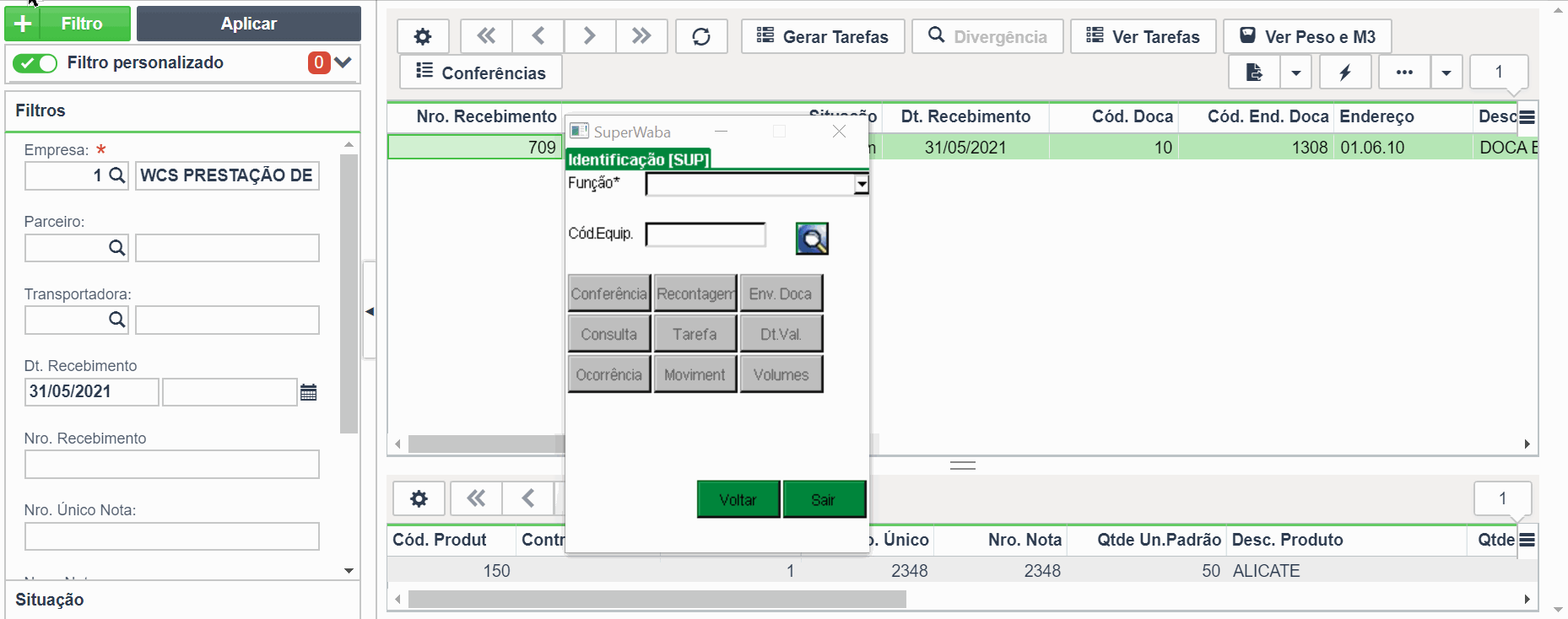Click the Conferência button in SuperWaba
This screenshot has height=619, width=1568.
pos(609,293)
